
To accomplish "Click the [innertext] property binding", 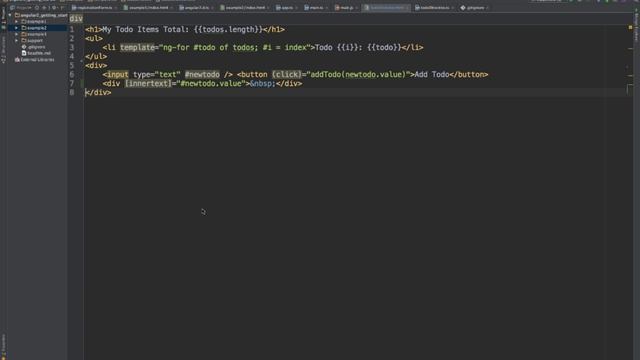I will (x=148, y=83).
